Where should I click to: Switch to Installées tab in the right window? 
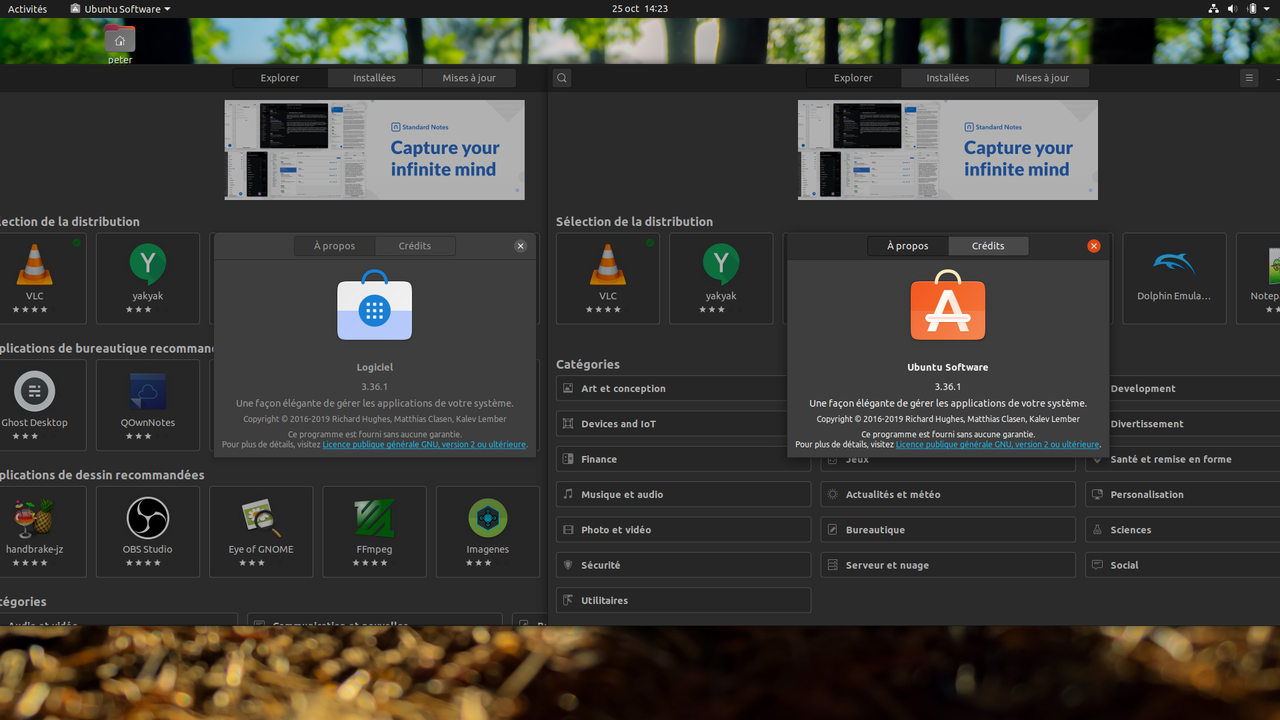click(947, 78)
